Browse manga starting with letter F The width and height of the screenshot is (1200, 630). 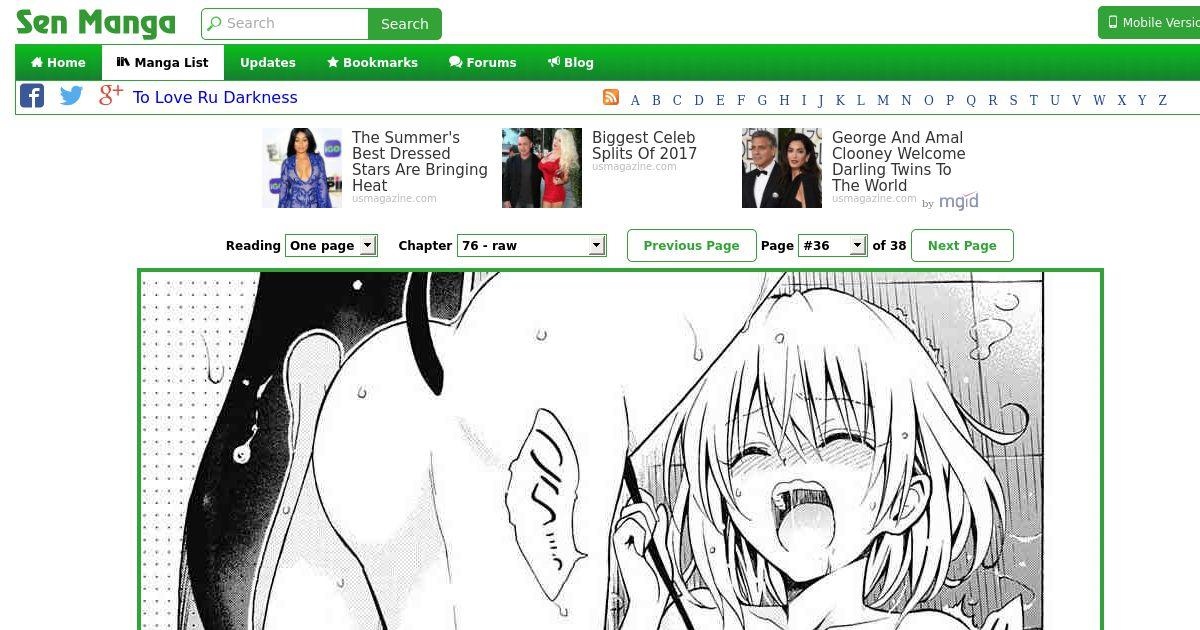tap(741, 100)
